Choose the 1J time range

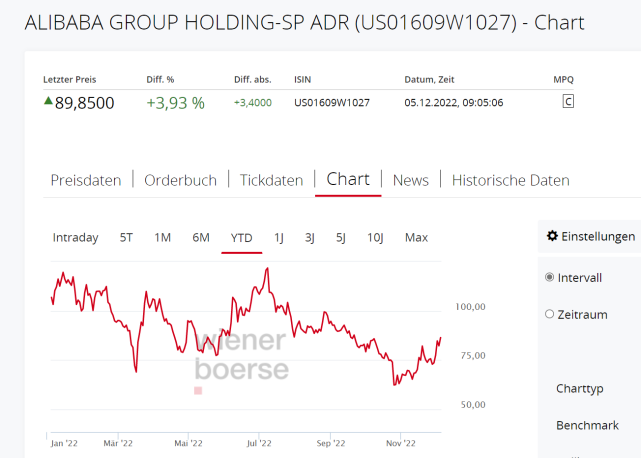point(279,237)
